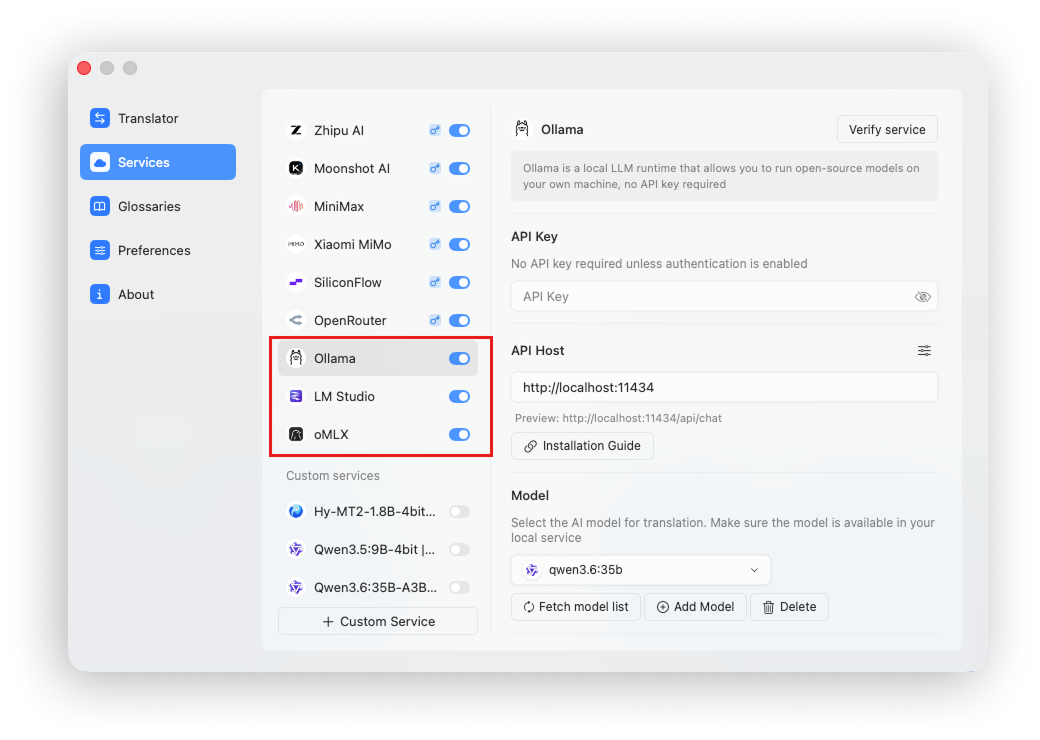Disable the SiliconFlow toggle
Screen dimensions: 1040x740
pyautogui.click(x=459, y=282)
